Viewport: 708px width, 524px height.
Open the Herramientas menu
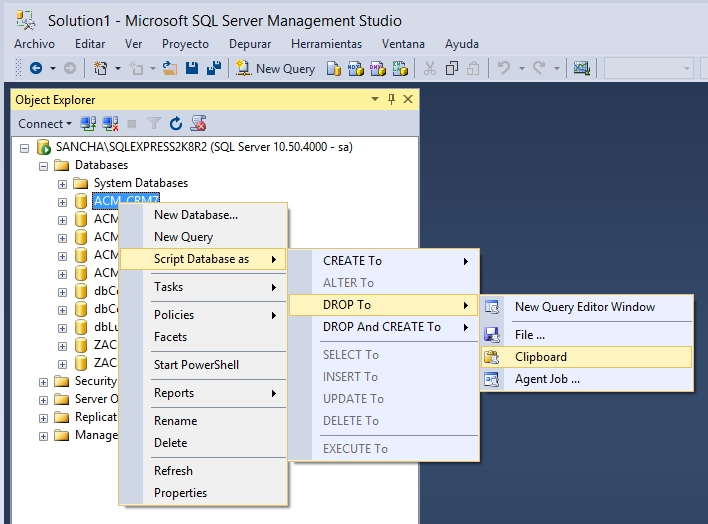(326, 44)
